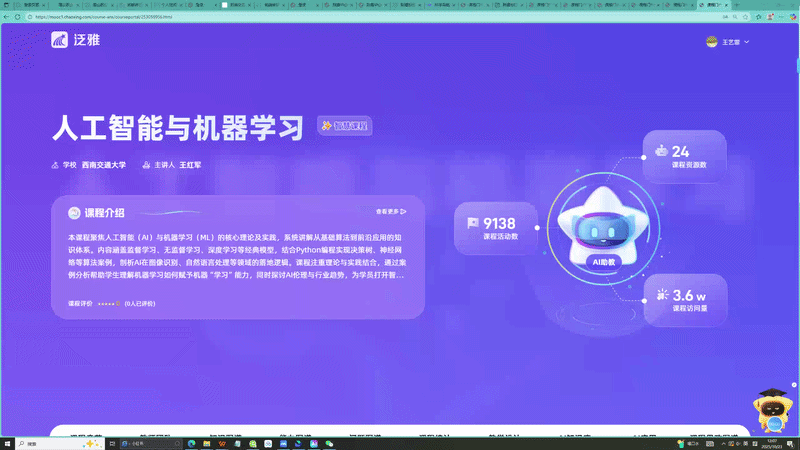Click the 课程资源数 24 card
This screenshot has width=800, height=450.
point(684,157)
